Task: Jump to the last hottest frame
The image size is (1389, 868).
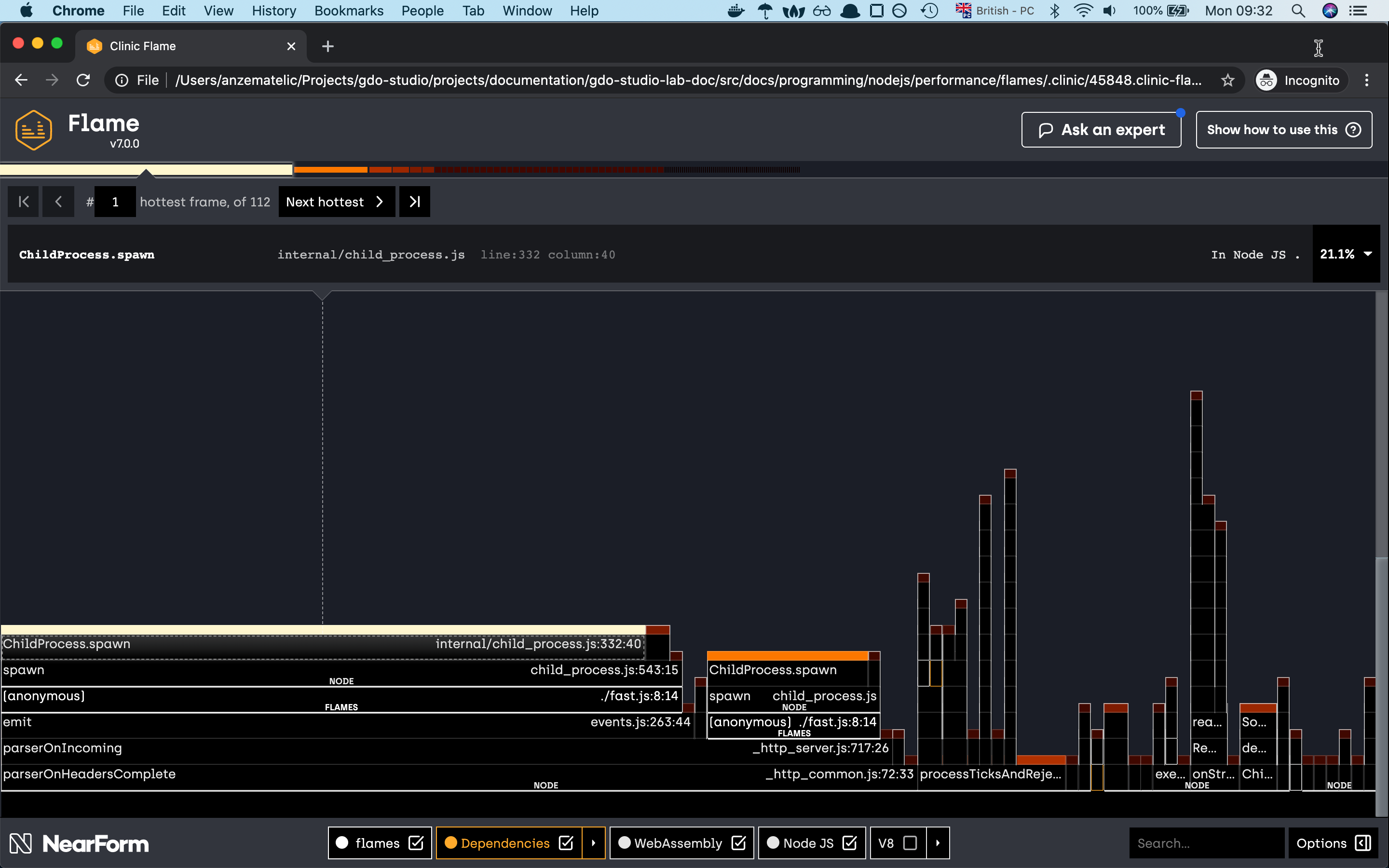Action: point(414,202)
